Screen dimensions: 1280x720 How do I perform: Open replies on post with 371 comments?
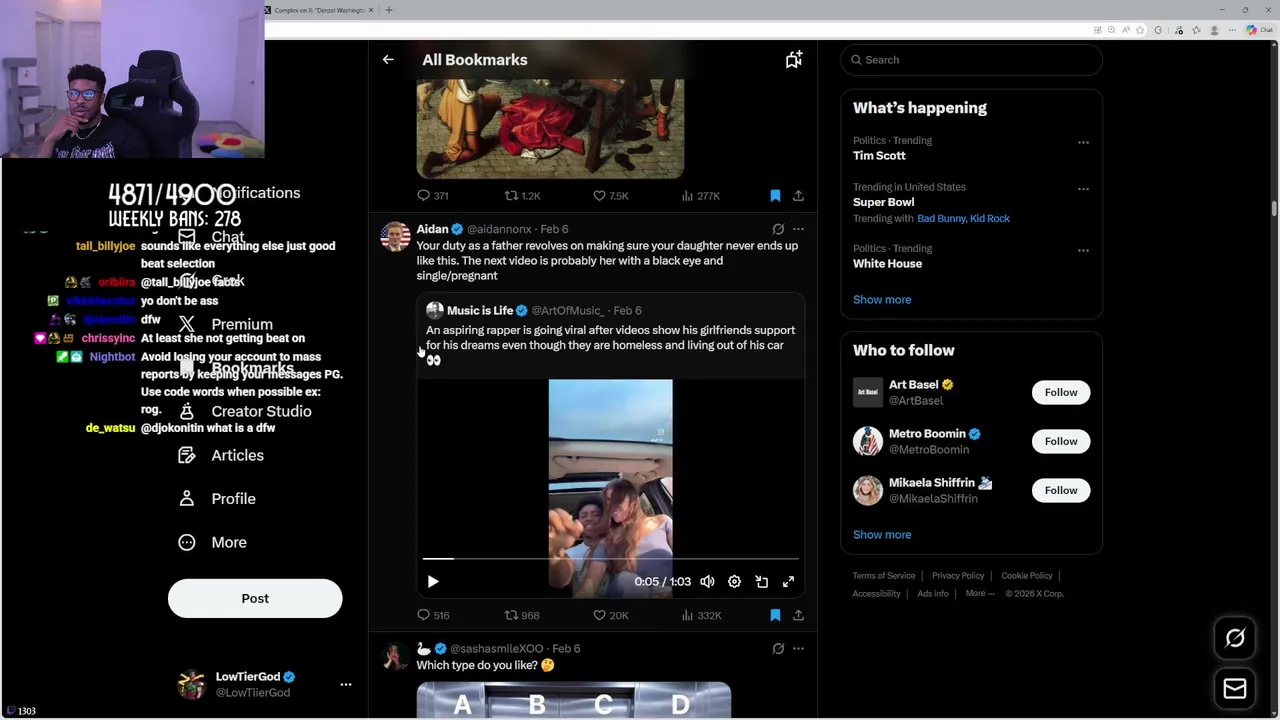click(x=433, y=196)
